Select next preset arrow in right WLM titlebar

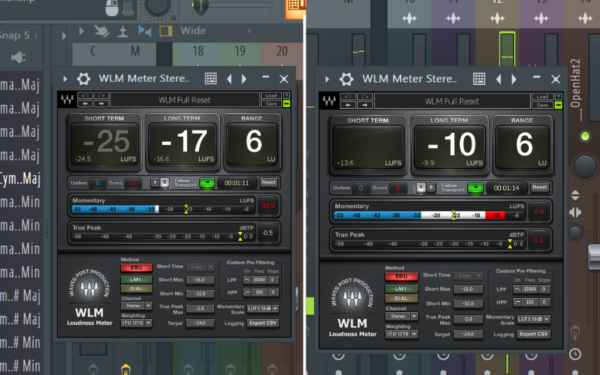click(x=514, y=79)
